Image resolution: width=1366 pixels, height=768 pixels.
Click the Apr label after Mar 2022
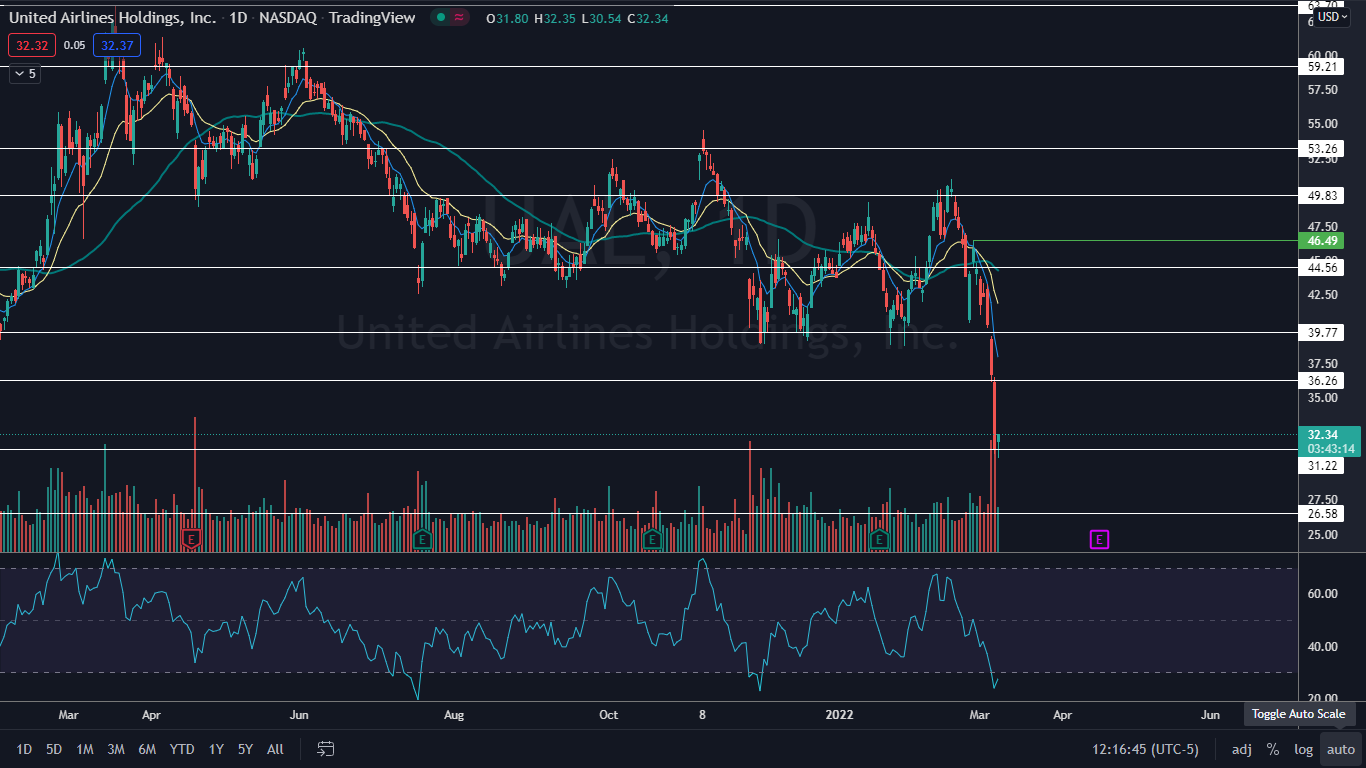[x=1062, y=715]
